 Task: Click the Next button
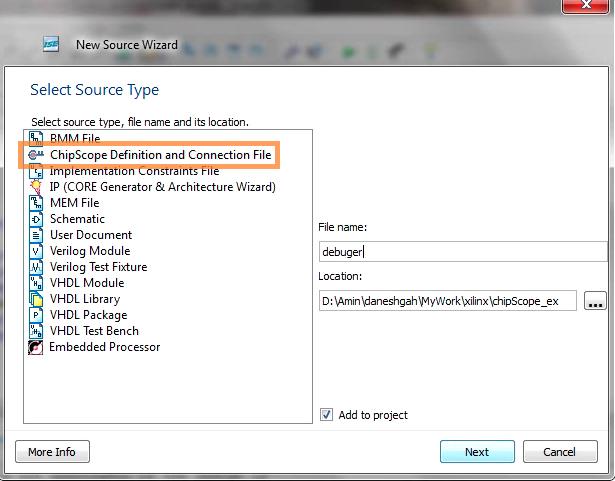pos(477,452)
